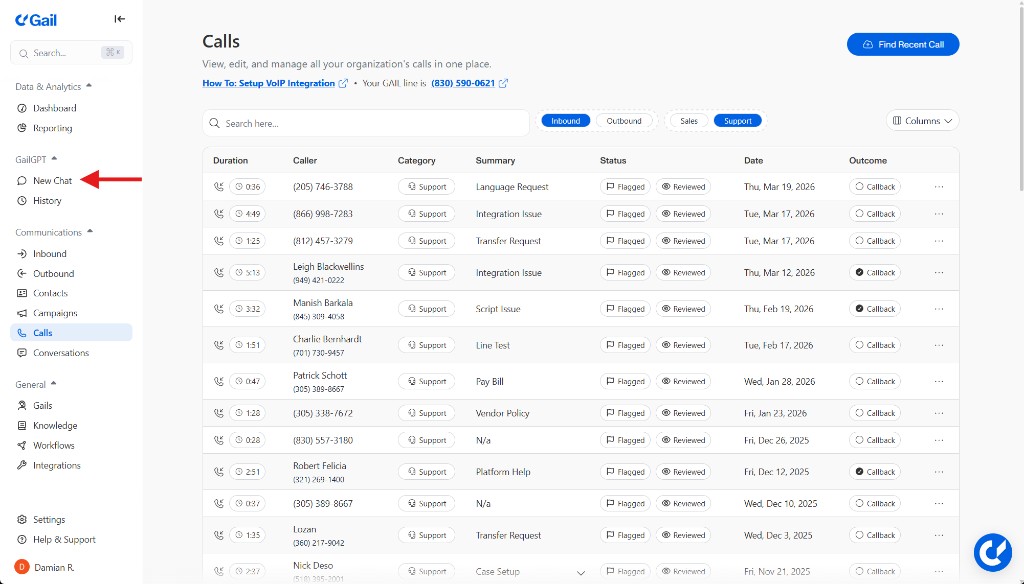1024x584 pixels.
Task: Click the Integrations plug icon in sidebar
Action: [x=22, y=466]
